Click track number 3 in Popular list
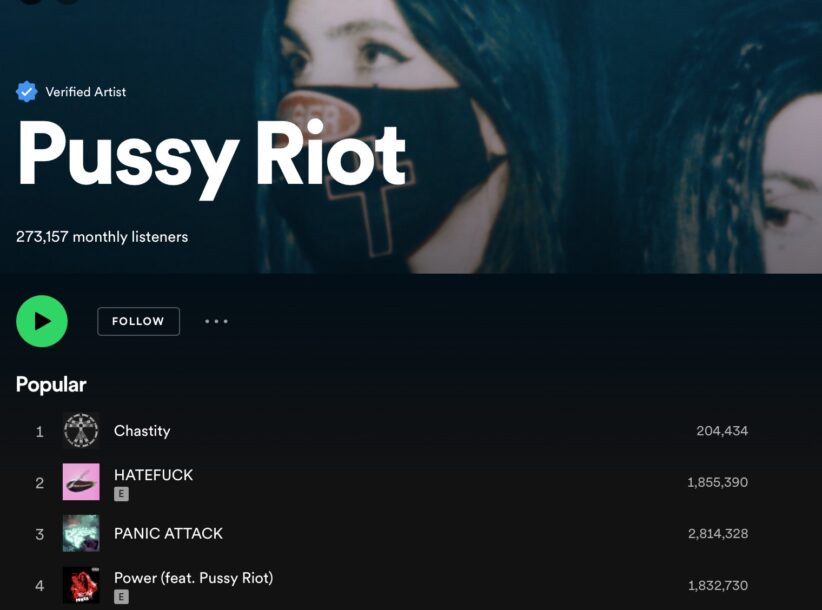Viewport: 822px width, 610px height. pos(39,534)
